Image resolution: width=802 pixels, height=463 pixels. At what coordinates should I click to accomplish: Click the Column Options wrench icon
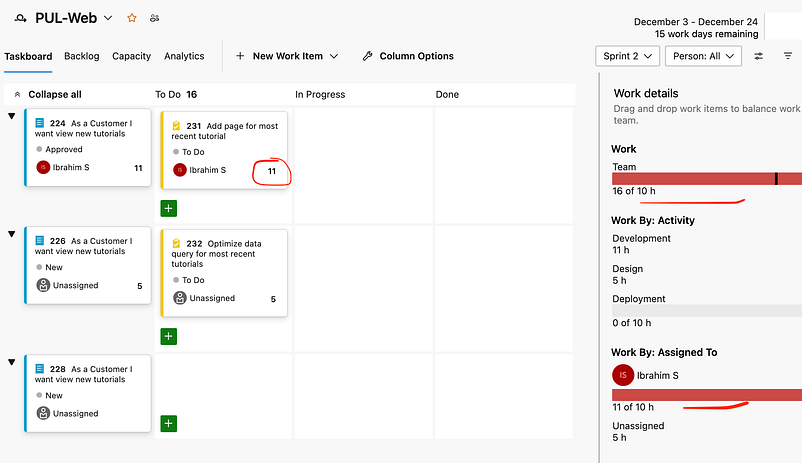367,56
